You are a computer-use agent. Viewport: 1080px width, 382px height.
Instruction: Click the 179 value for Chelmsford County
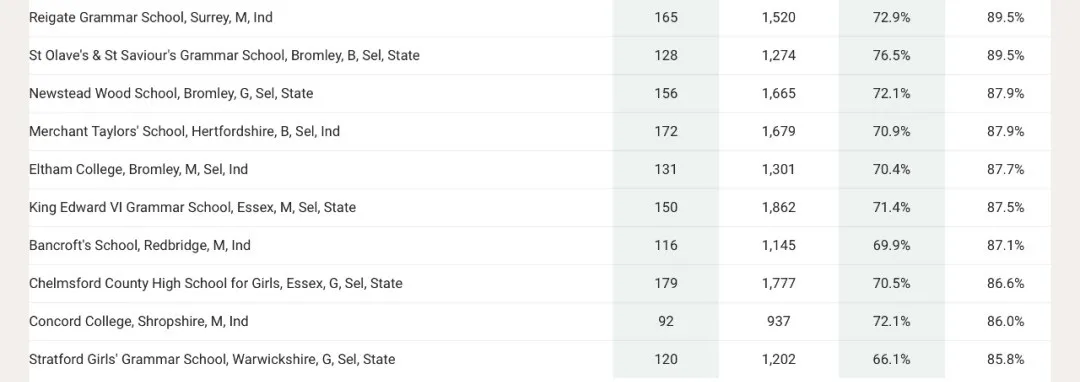pos(666,283)
